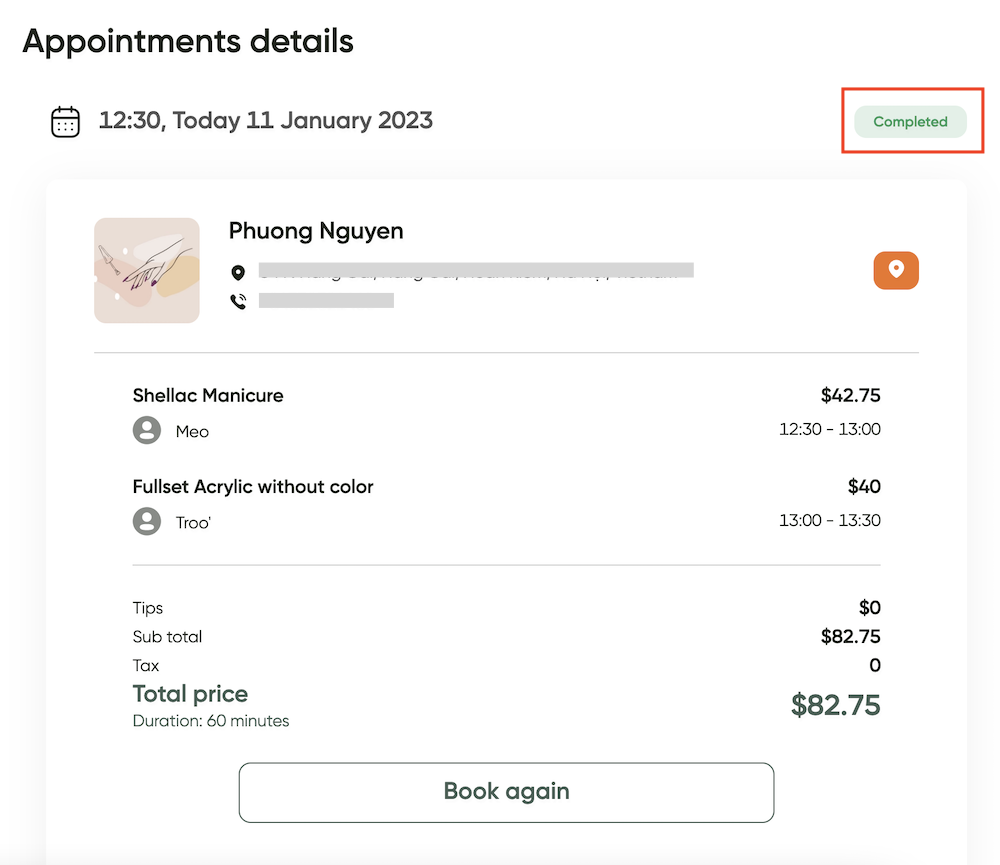Select Meo's staff avatar icon
The width and height of the screenshot is (1000, 865).
pos(147,431)
